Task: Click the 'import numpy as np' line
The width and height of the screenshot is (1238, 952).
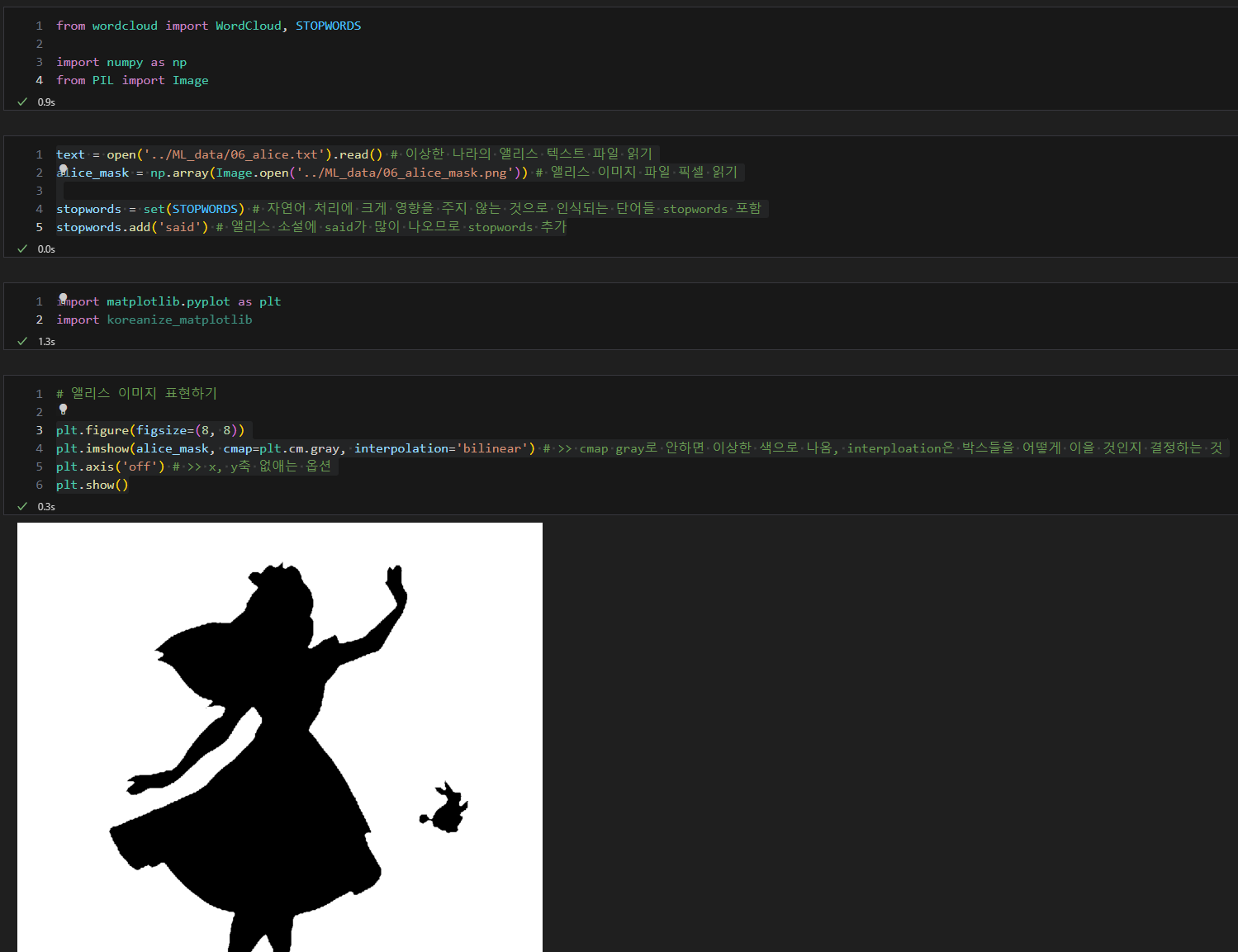Action: pos(121,62)
